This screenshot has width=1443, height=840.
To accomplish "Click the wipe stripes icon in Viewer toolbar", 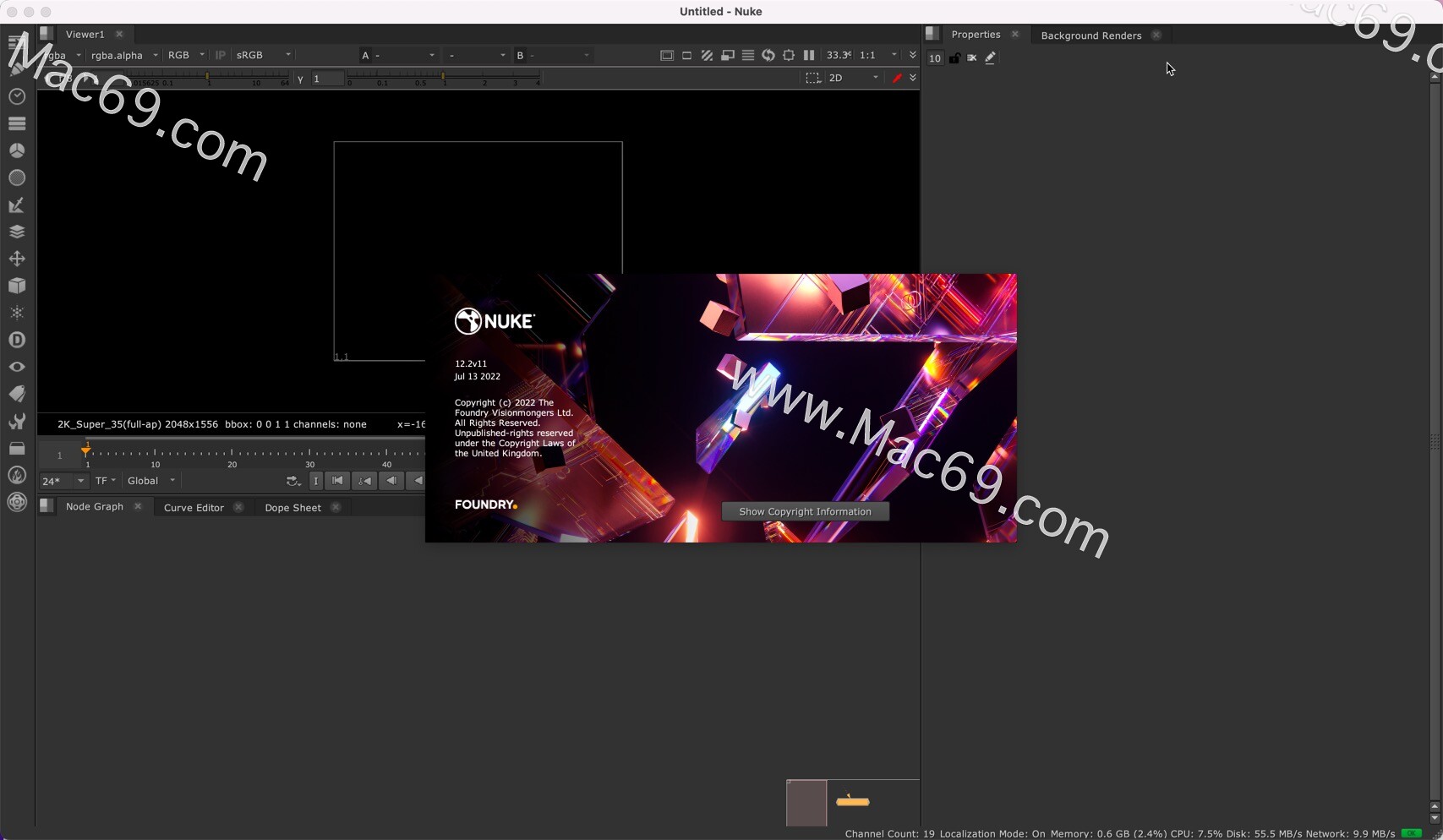I will coord(708,55).
